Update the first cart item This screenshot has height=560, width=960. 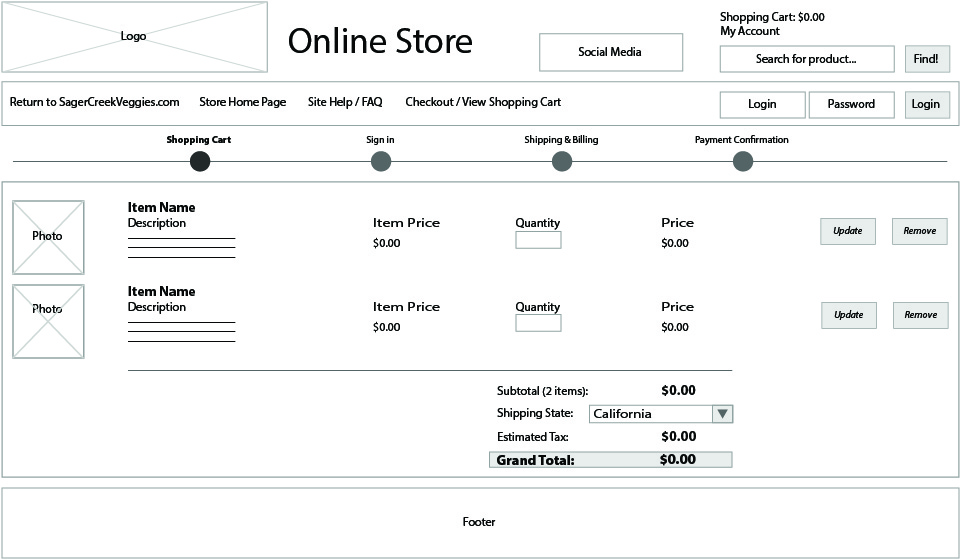848,231
